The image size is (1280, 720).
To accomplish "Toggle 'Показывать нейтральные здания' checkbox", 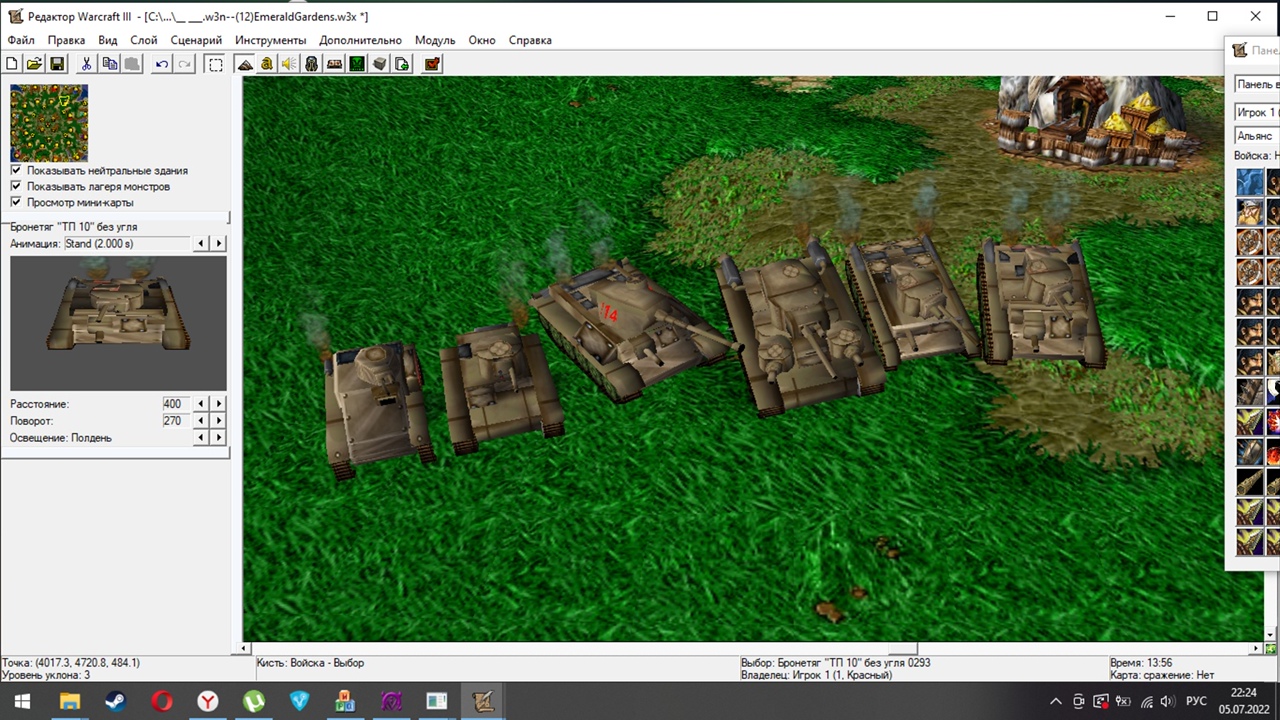I will [16, 171].
